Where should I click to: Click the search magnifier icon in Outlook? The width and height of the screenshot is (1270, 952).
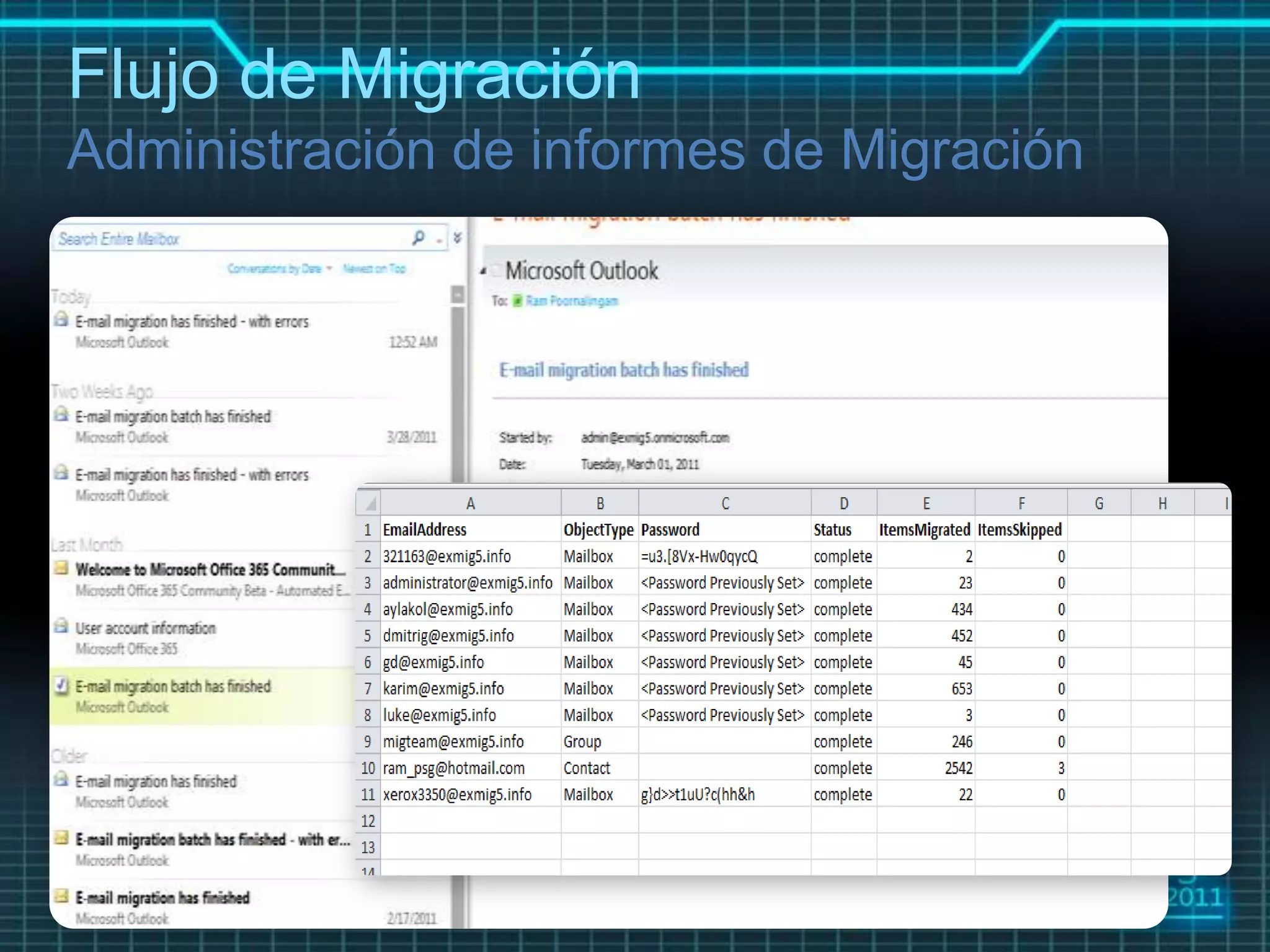[419, 237]
